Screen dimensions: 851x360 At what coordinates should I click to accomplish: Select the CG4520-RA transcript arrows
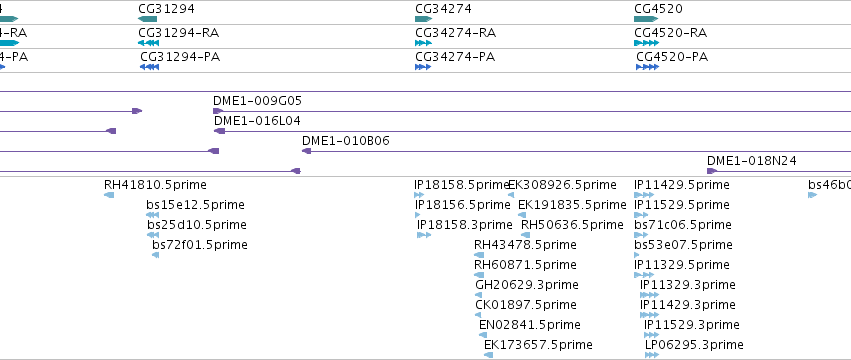click(x=646, y=43)
